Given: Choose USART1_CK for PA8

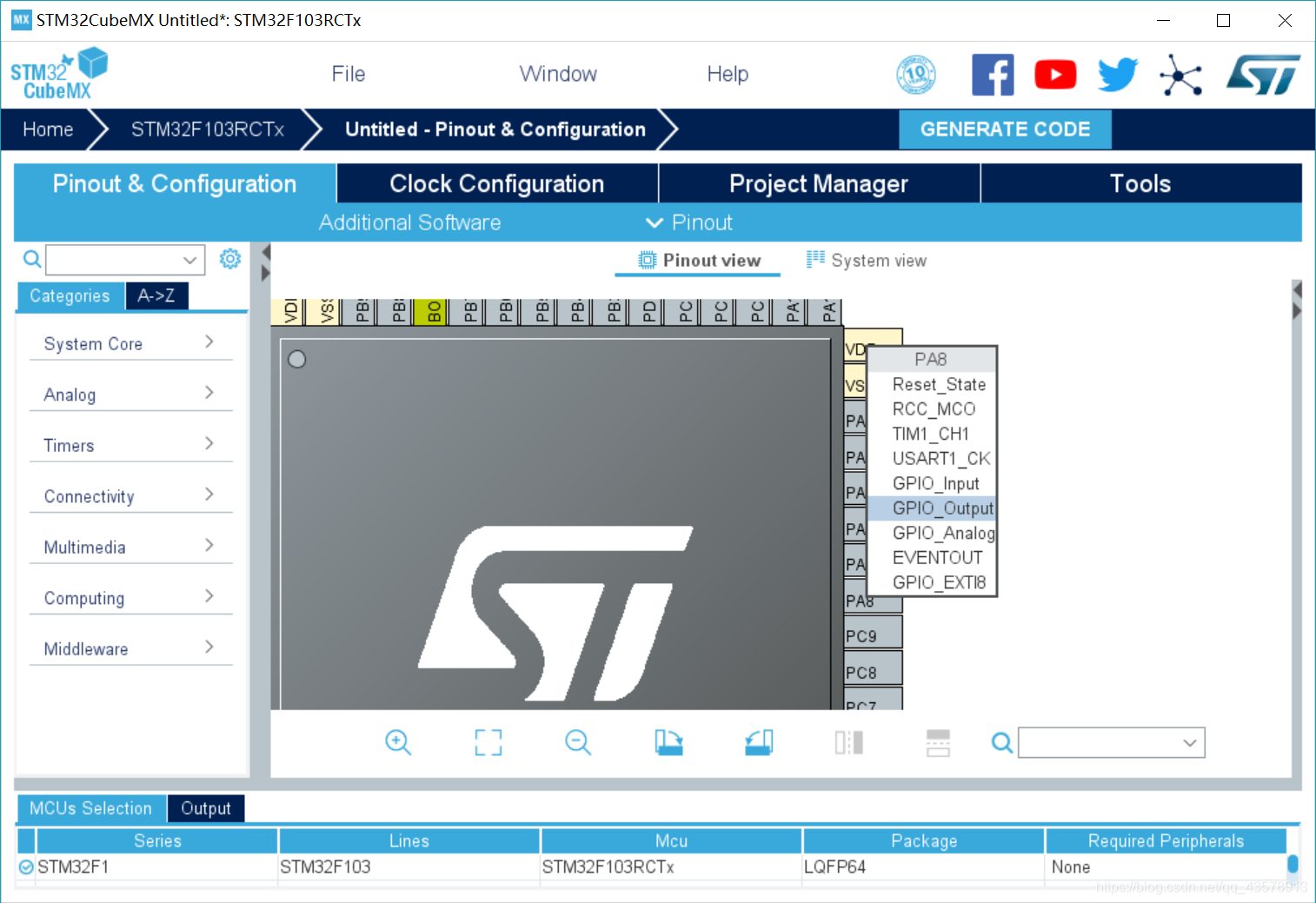Looking at the screenshot, I should point(932,459).
